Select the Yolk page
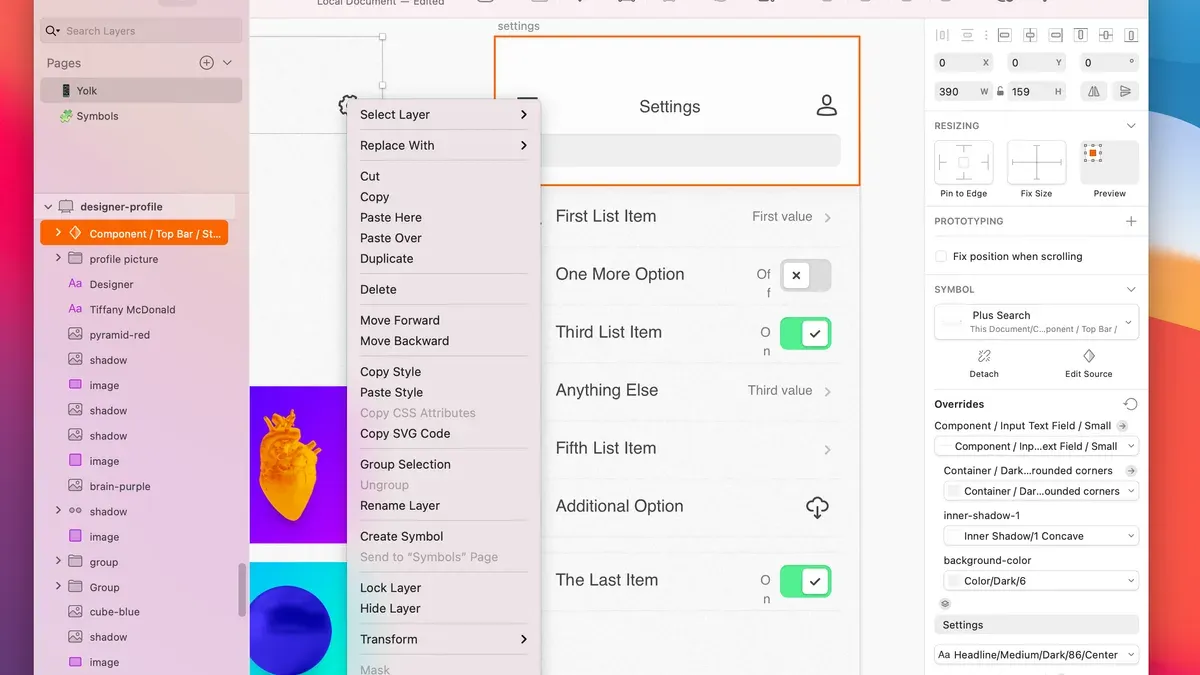 point(141,90)
